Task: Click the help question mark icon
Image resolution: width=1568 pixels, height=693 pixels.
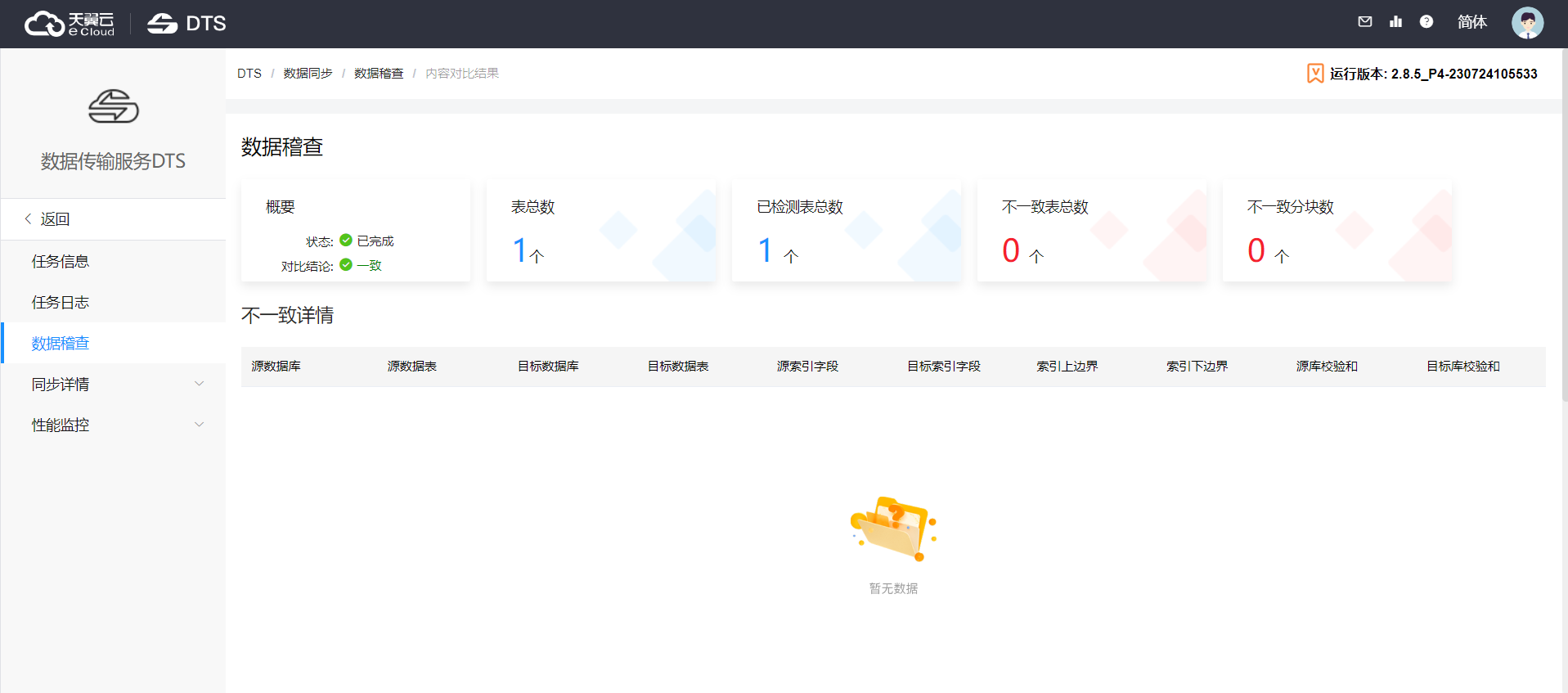Action: pyautogui.click(x=1426, y=22)
